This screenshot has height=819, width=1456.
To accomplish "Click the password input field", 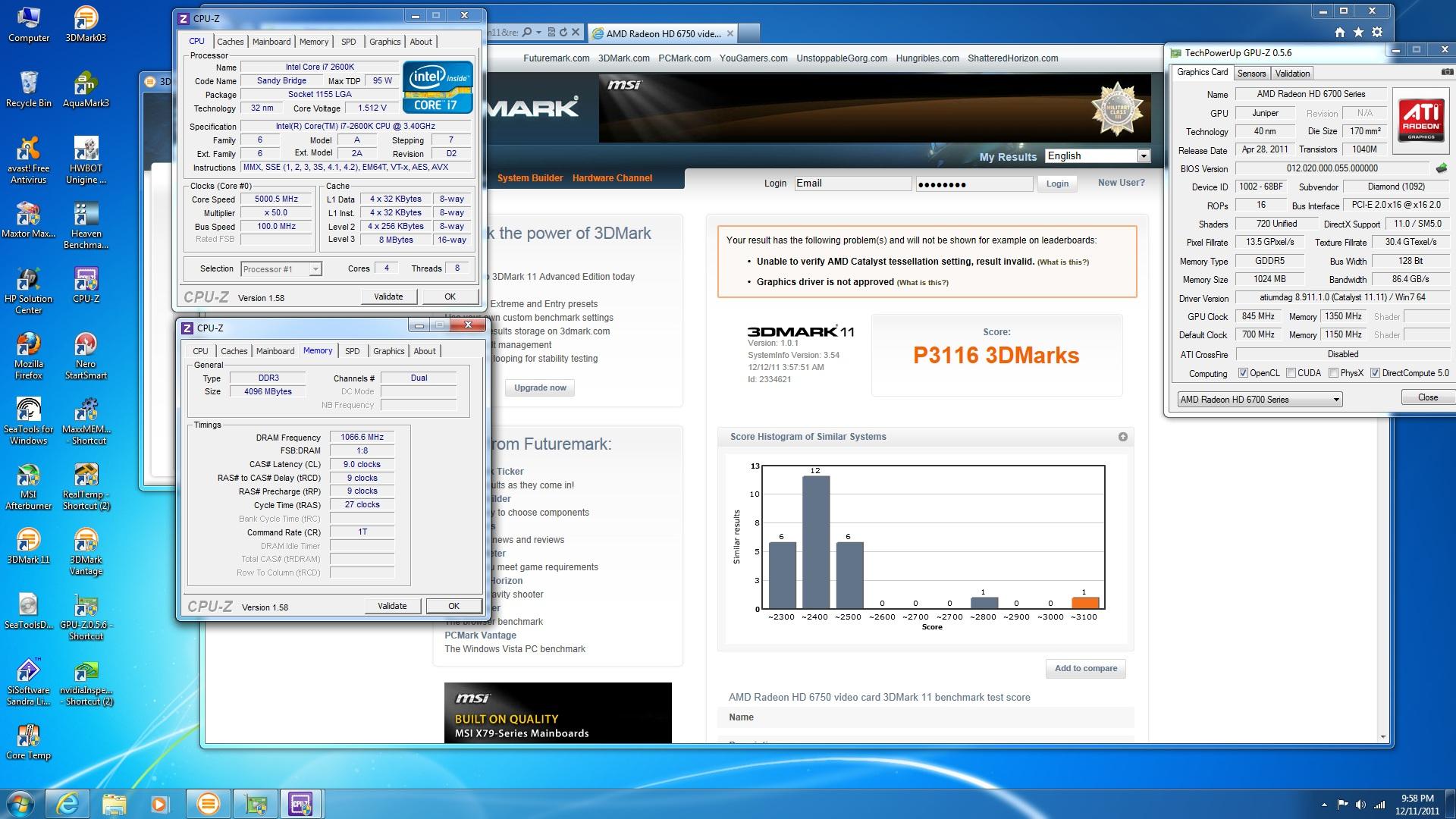I will [974, 184].
